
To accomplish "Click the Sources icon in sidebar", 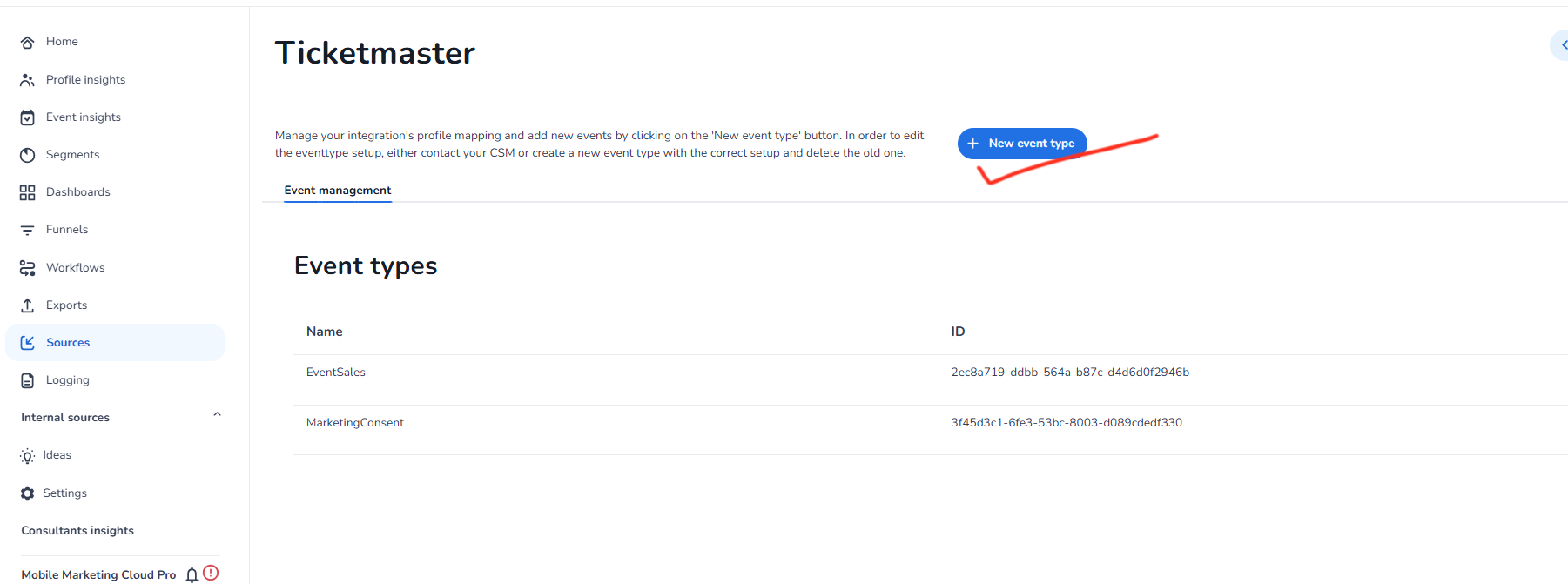I will [x=28, y=343].
